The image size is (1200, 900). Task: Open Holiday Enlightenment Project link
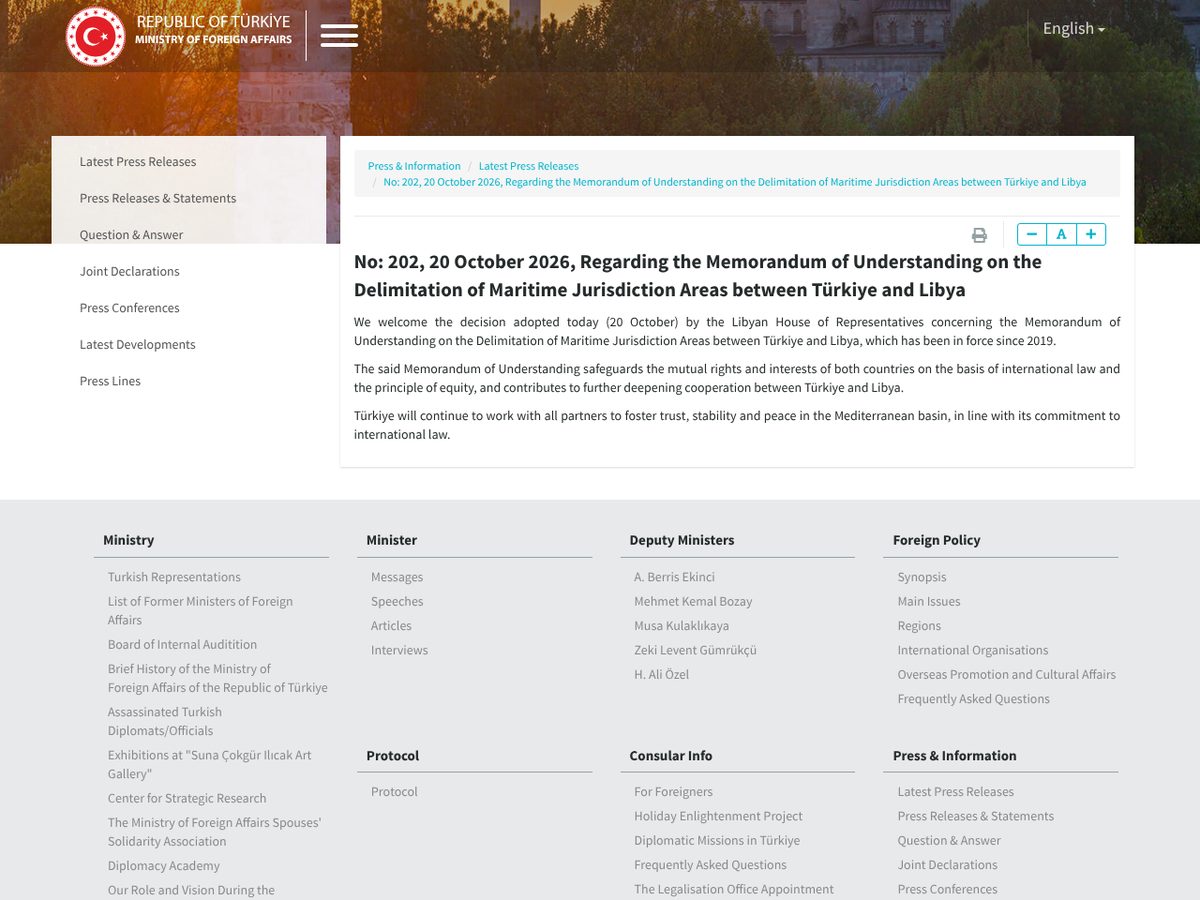click(x=718, y=816)
